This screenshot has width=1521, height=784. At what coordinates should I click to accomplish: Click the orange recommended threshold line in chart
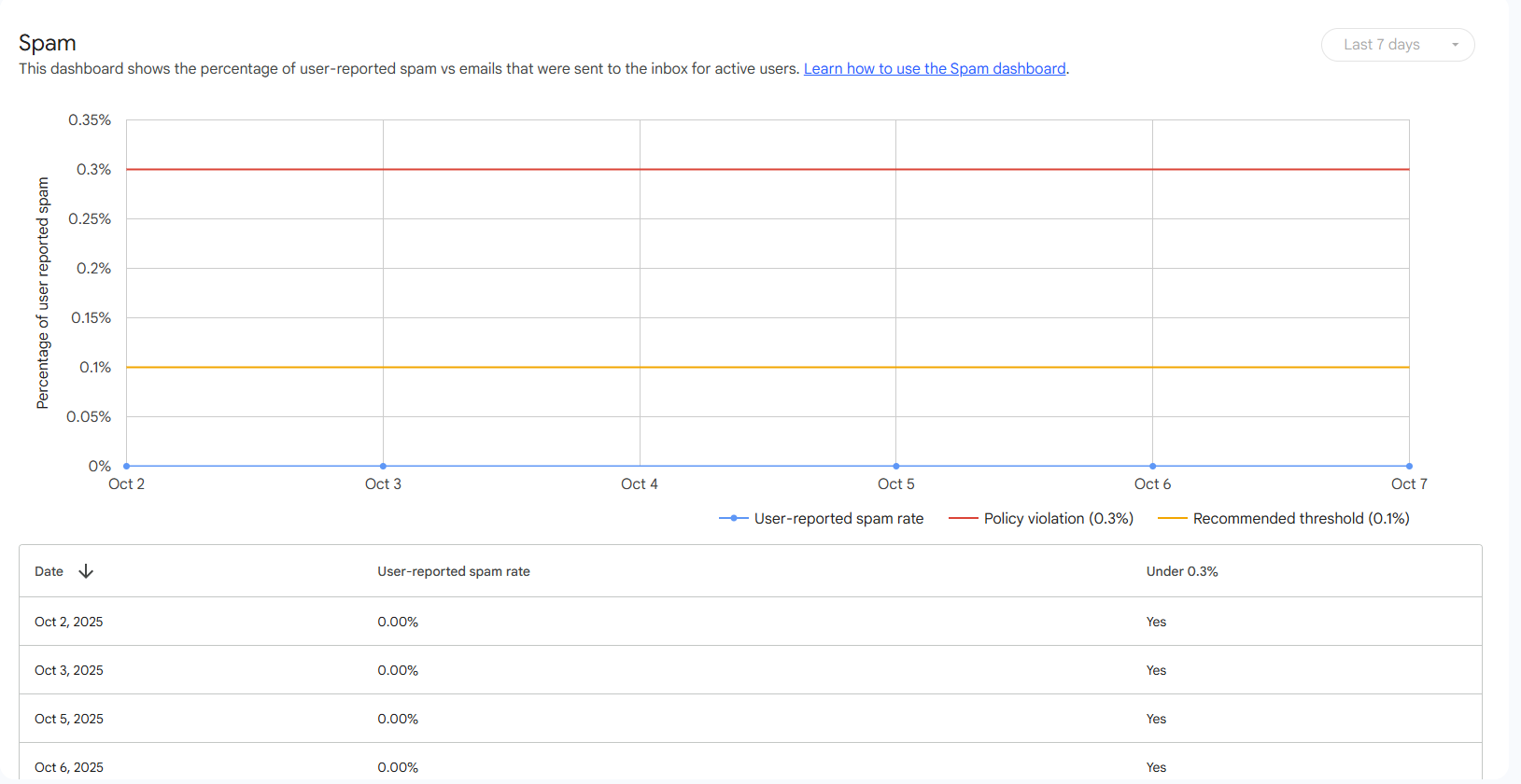768,368
